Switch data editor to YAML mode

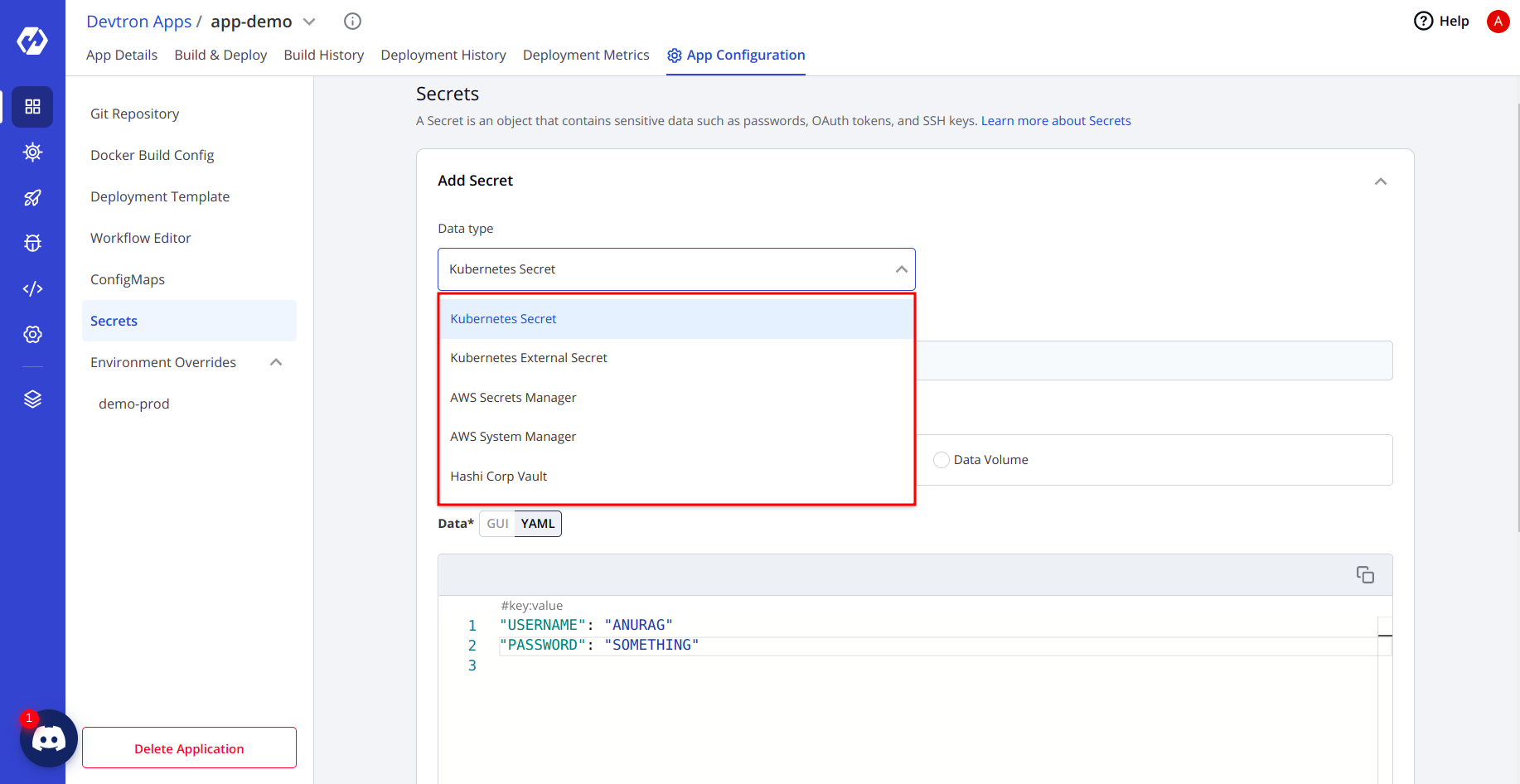pos(538,524)
